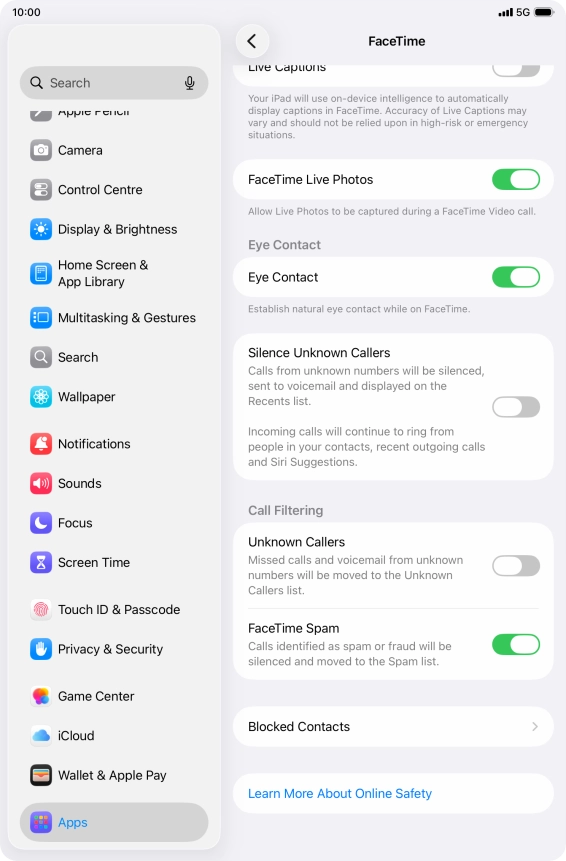This screenshot has height=861, width=566.
Task: Open Control Centre settings icon
Action: 41,189
